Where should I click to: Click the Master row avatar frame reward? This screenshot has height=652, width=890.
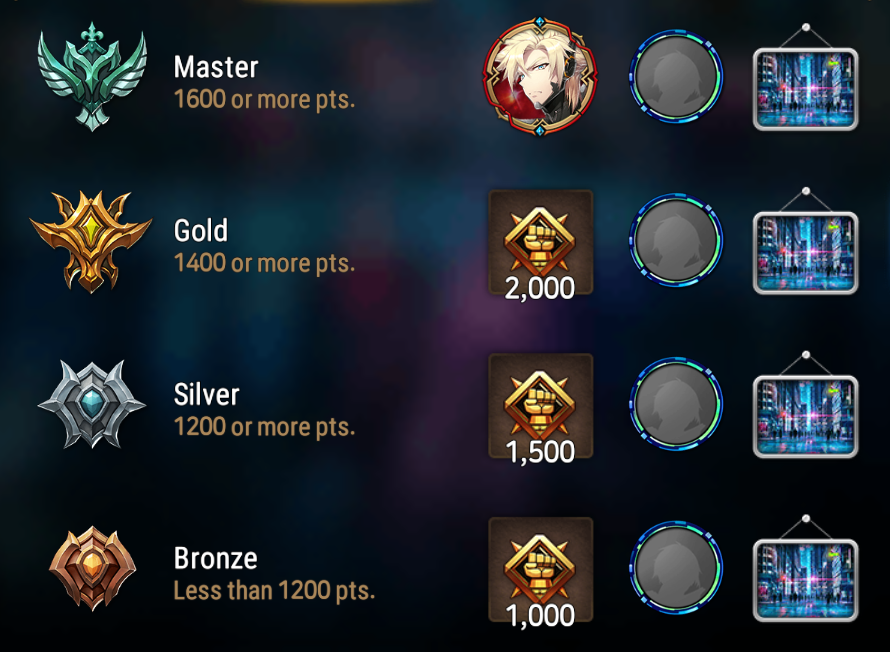click(x=676, y=77)
